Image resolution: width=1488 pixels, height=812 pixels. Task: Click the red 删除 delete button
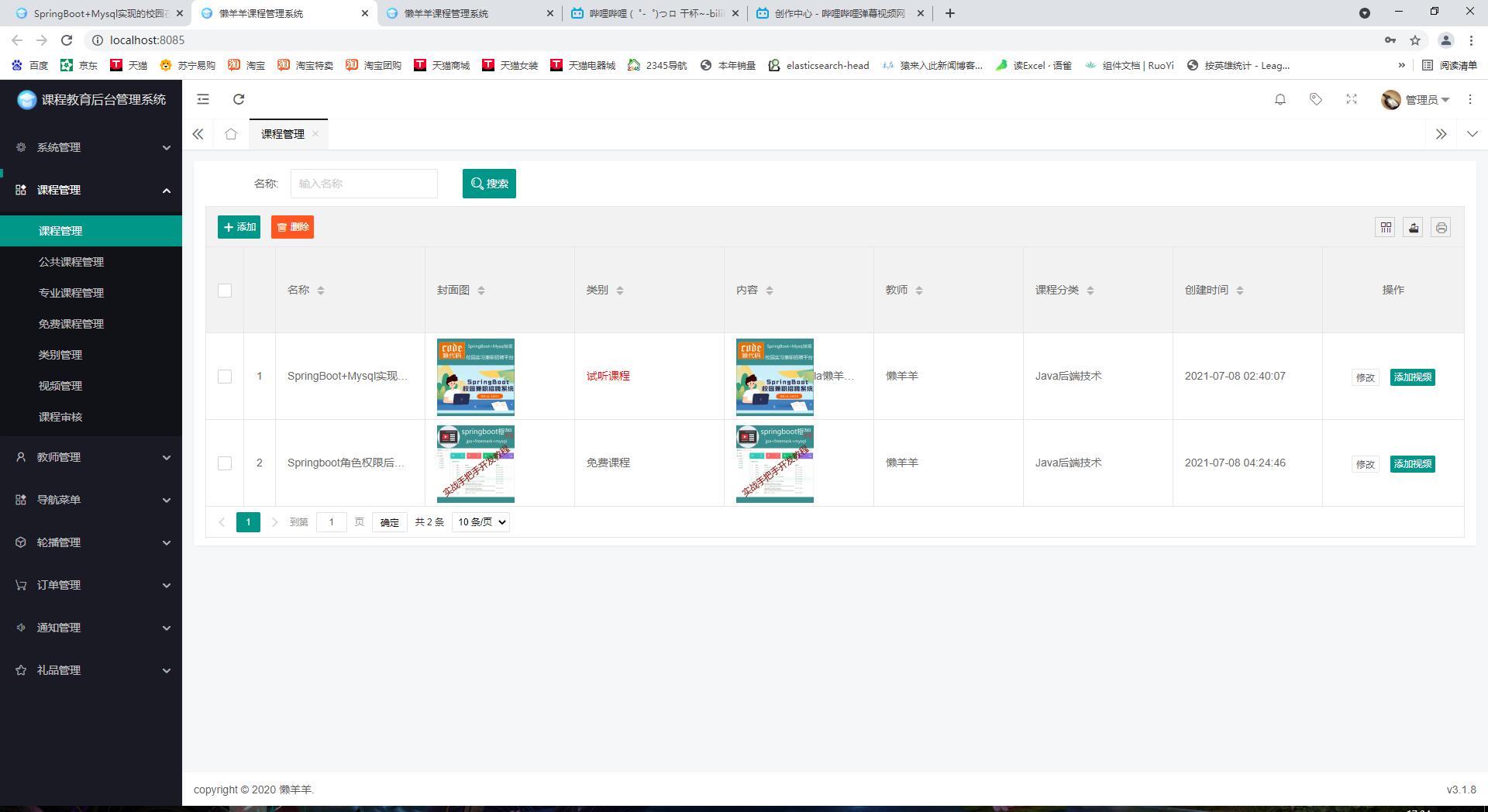[x=292, y=227]
